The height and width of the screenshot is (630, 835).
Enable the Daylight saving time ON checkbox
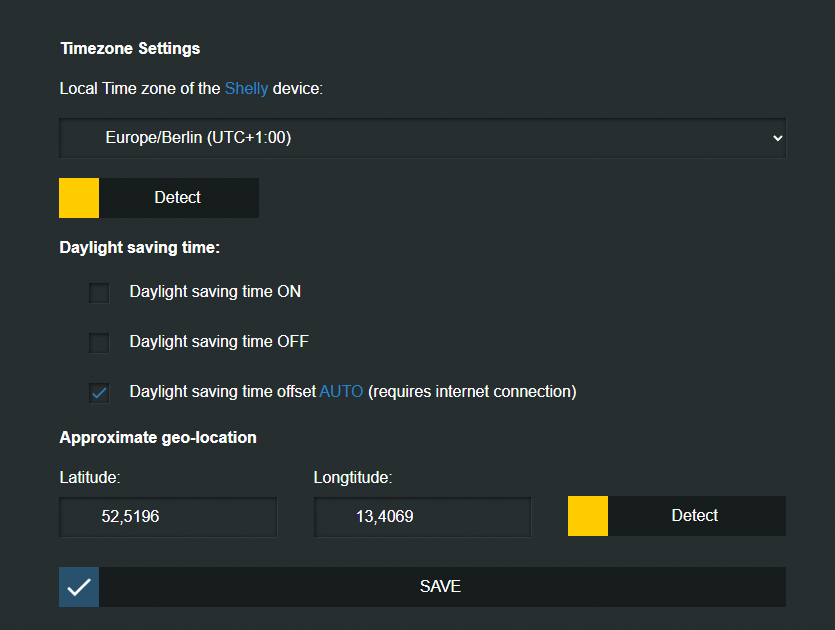coord(99,293)
